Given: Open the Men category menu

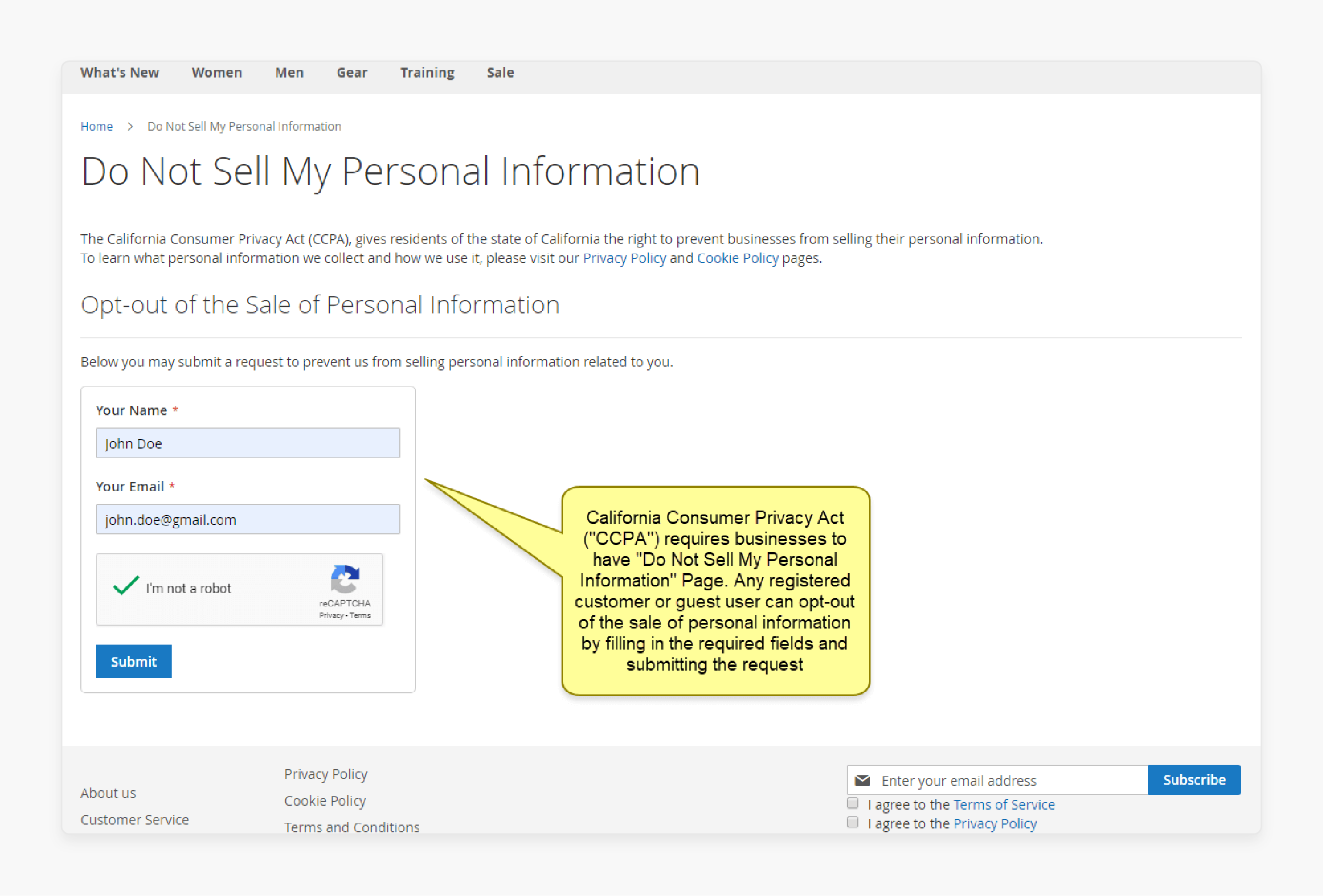Looking at the screenshot, I should pyautogui.click(x=289, y=73).
